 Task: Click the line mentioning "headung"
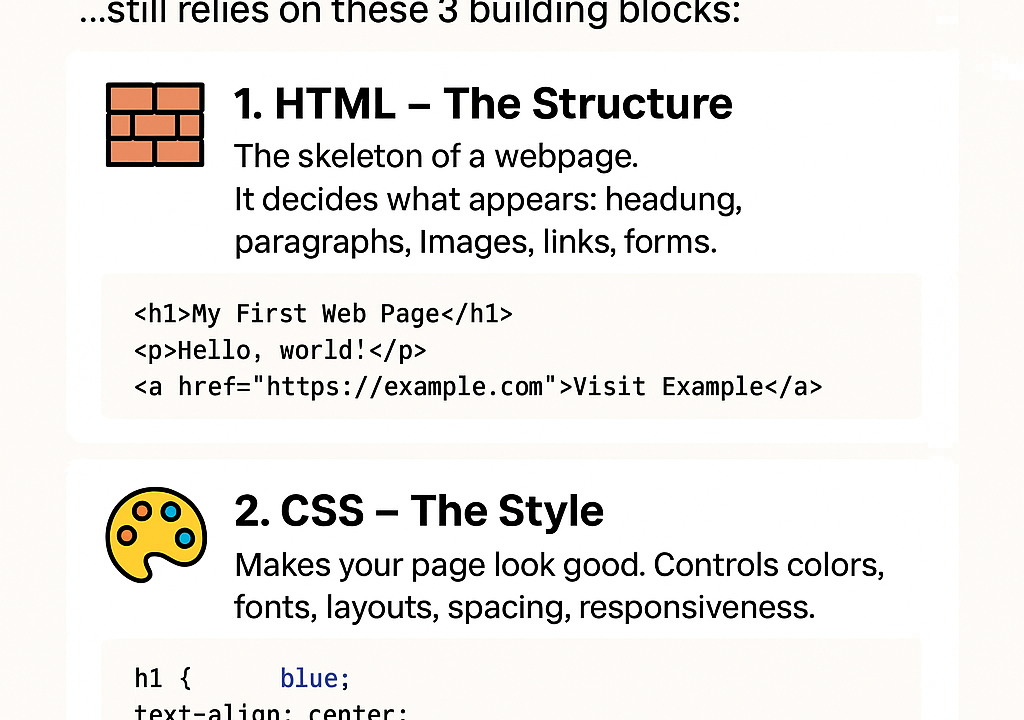(x=488, y=199)
